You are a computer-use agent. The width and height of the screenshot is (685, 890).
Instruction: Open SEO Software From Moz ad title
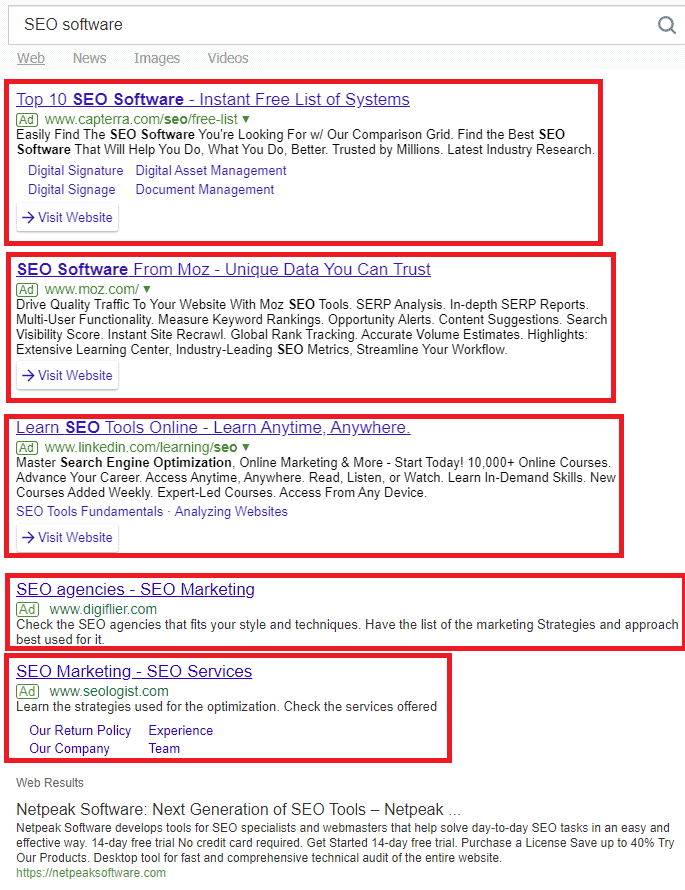(x=224, y=269)
